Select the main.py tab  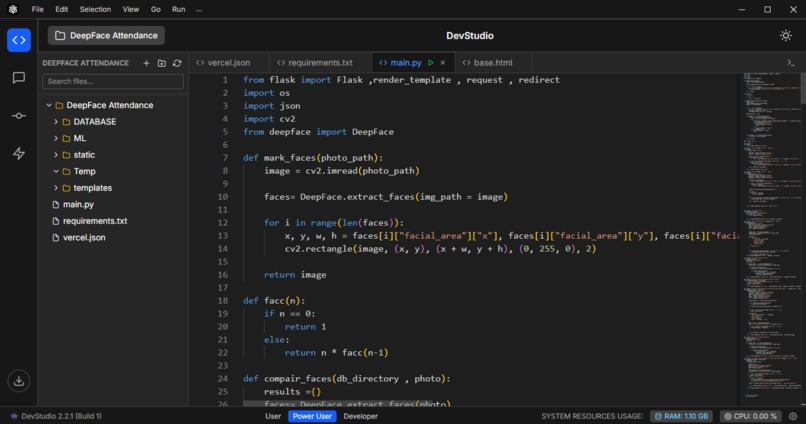tap(405, 63)
